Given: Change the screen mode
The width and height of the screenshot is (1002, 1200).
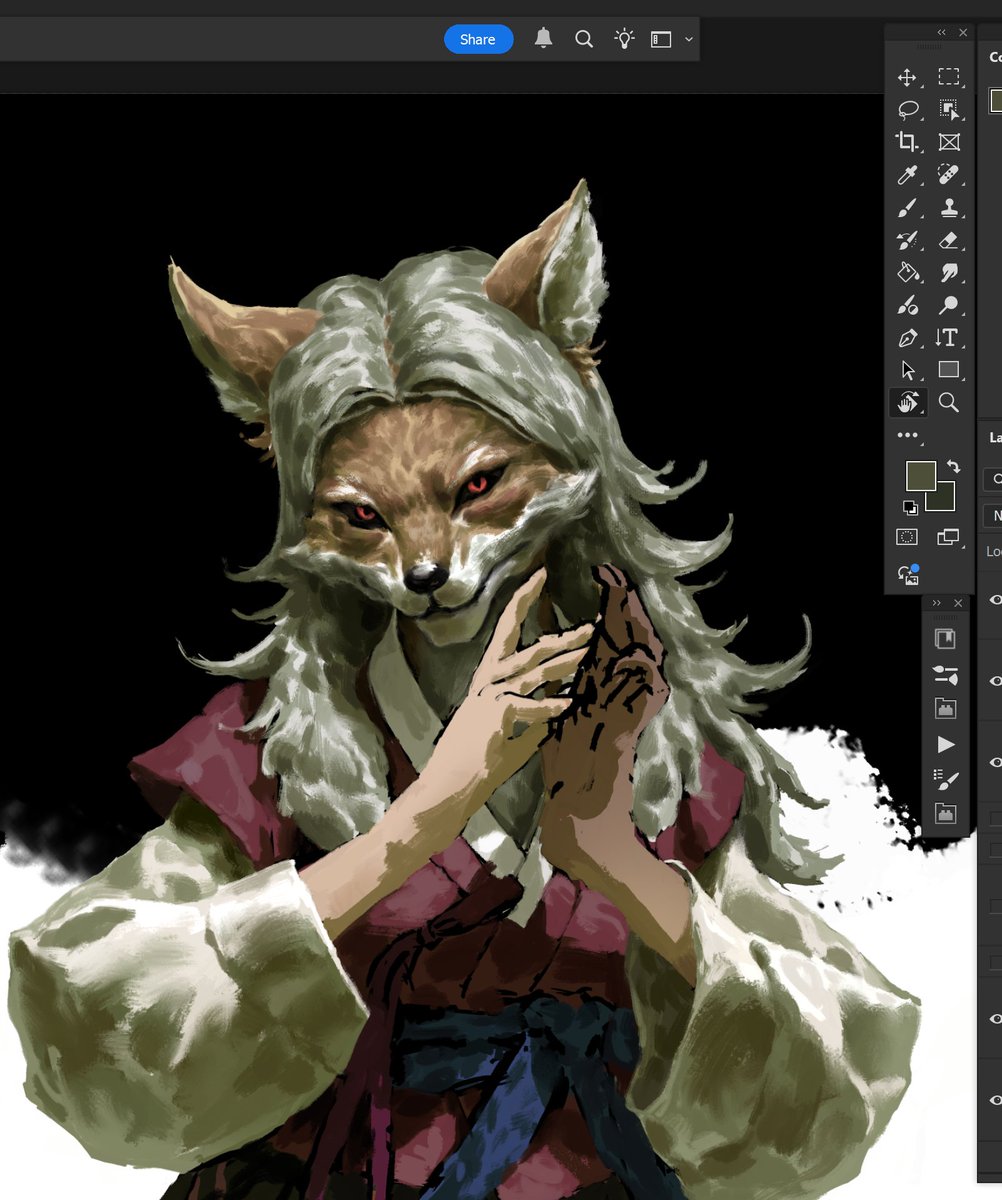Looking at the screenshot, I should (948, 538).
